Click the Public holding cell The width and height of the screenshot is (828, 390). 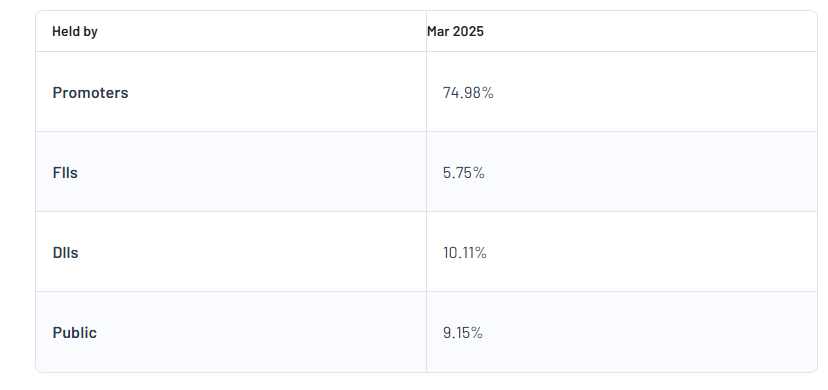[x=622, y=332]
